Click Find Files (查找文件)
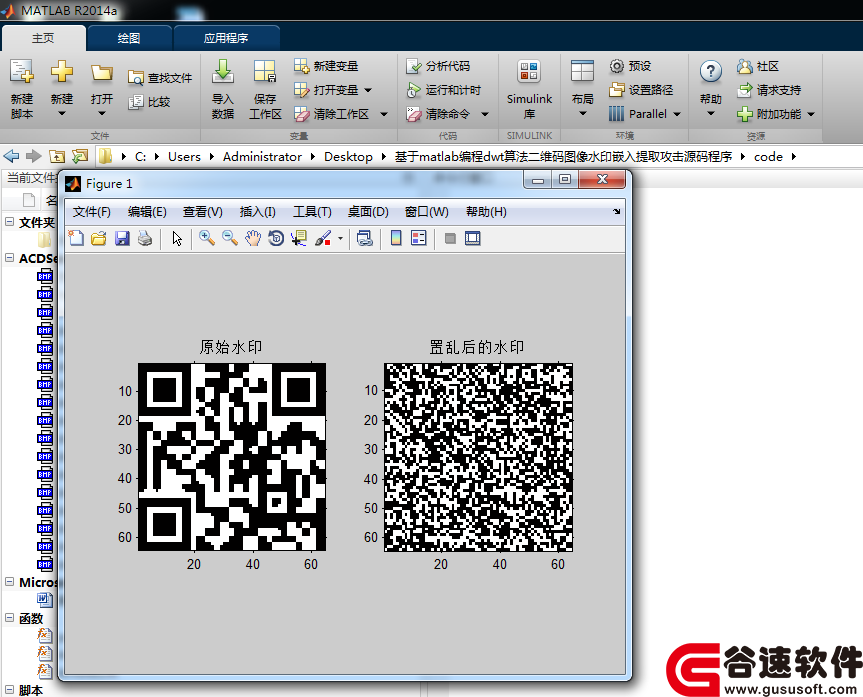863x697 pixels. 160,78
